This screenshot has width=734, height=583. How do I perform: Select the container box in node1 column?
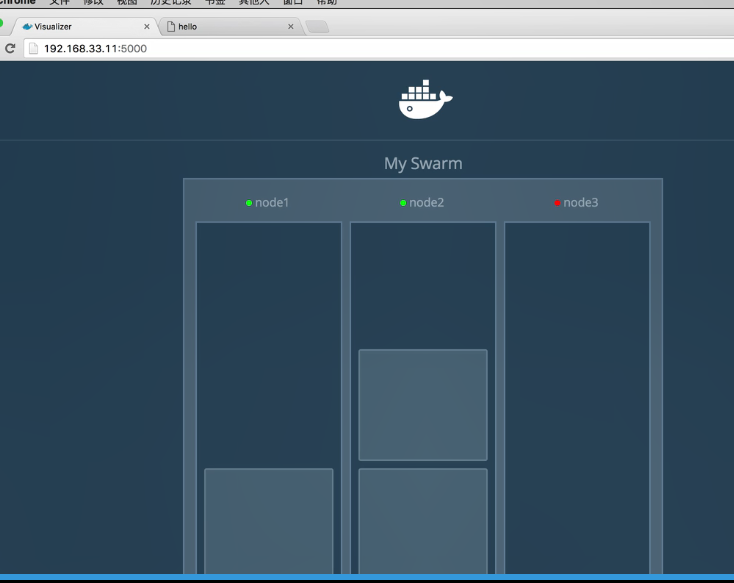pyautogui.click(x=269, y=521)
